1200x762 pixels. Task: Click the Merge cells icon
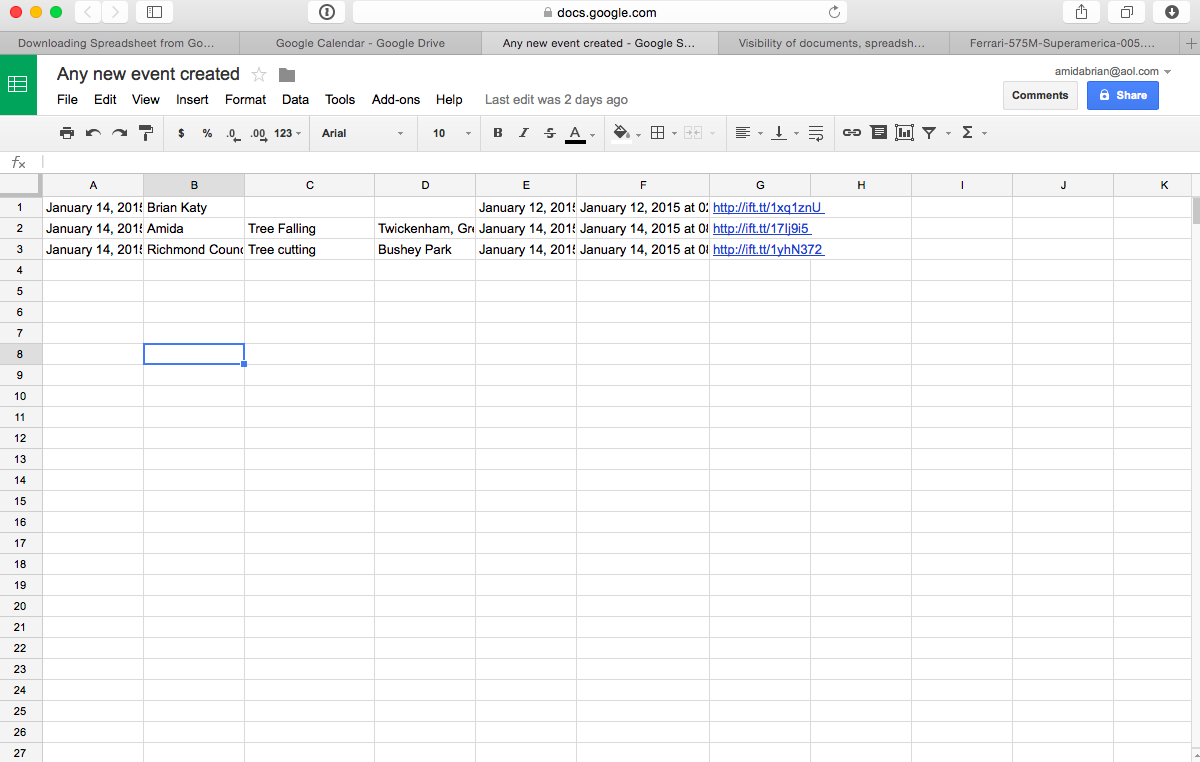[693, 133]
